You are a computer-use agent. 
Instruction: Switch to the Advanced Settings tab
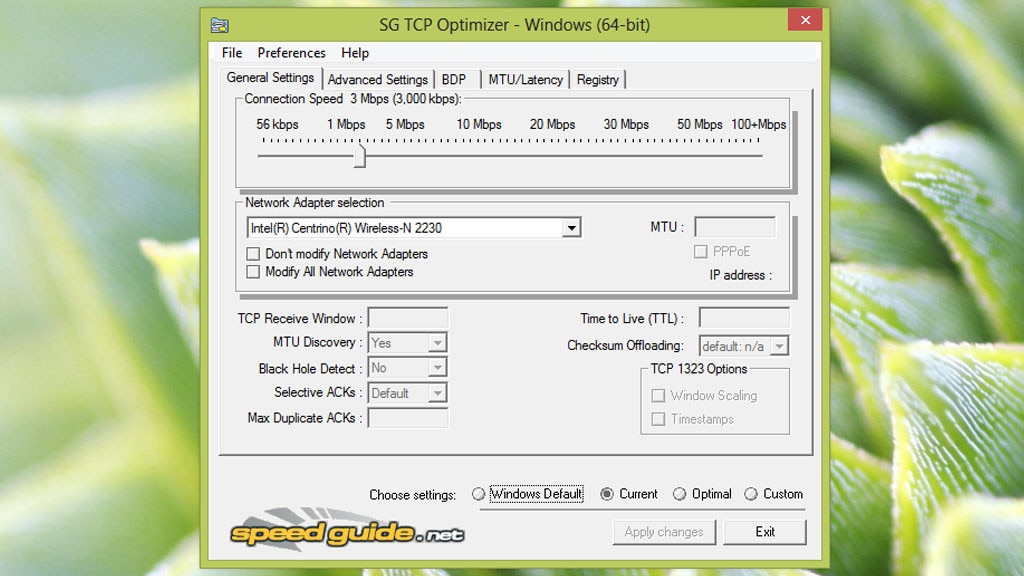(377, 80)
